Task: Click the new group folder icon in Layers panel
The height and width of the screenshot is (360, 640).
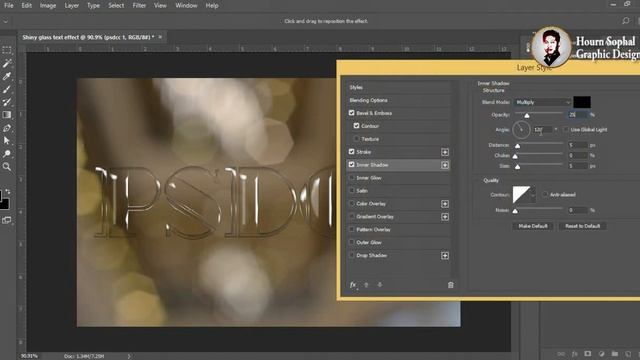Action: 615,354
